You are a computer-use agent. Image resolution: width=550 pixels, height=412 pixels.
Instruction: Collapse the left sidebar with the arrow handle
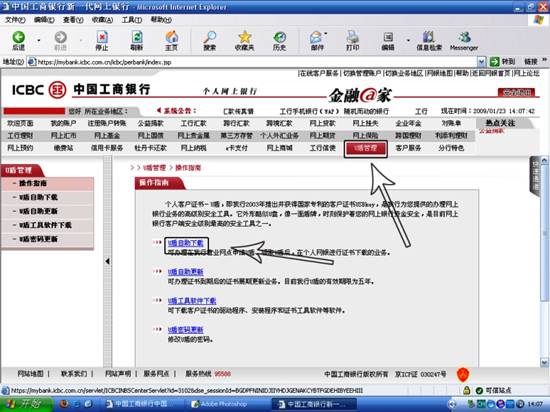coord(107,261)
